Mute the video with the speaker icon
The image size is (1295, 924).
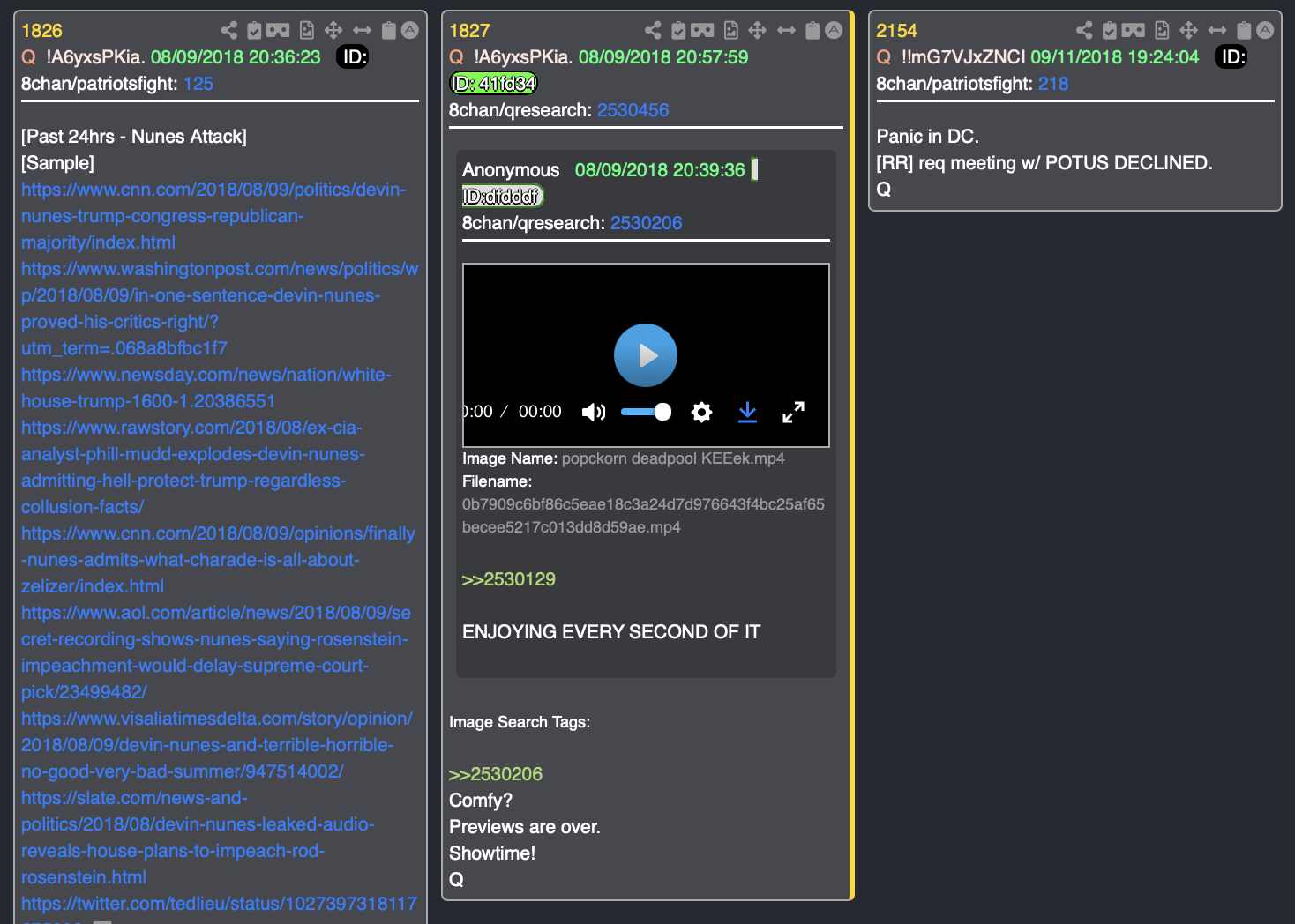(594, 412)
